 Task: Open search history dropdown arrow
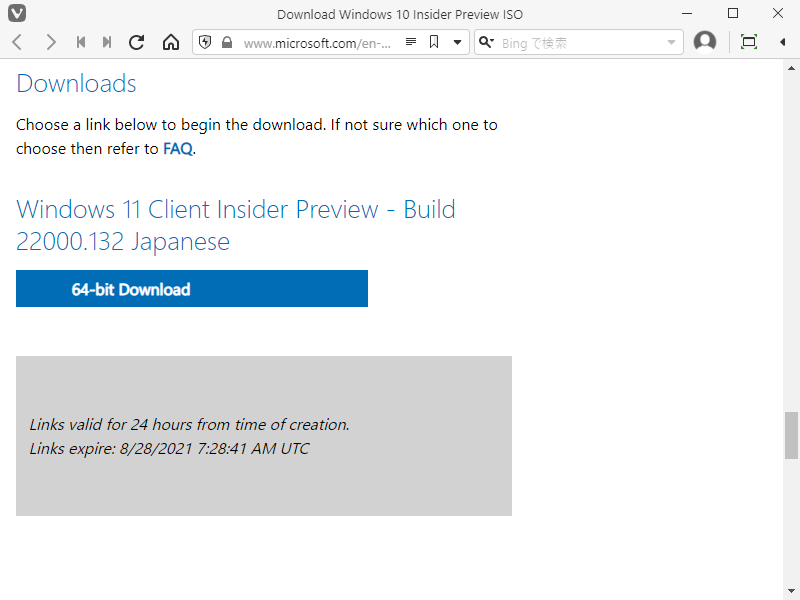(671, 43)
